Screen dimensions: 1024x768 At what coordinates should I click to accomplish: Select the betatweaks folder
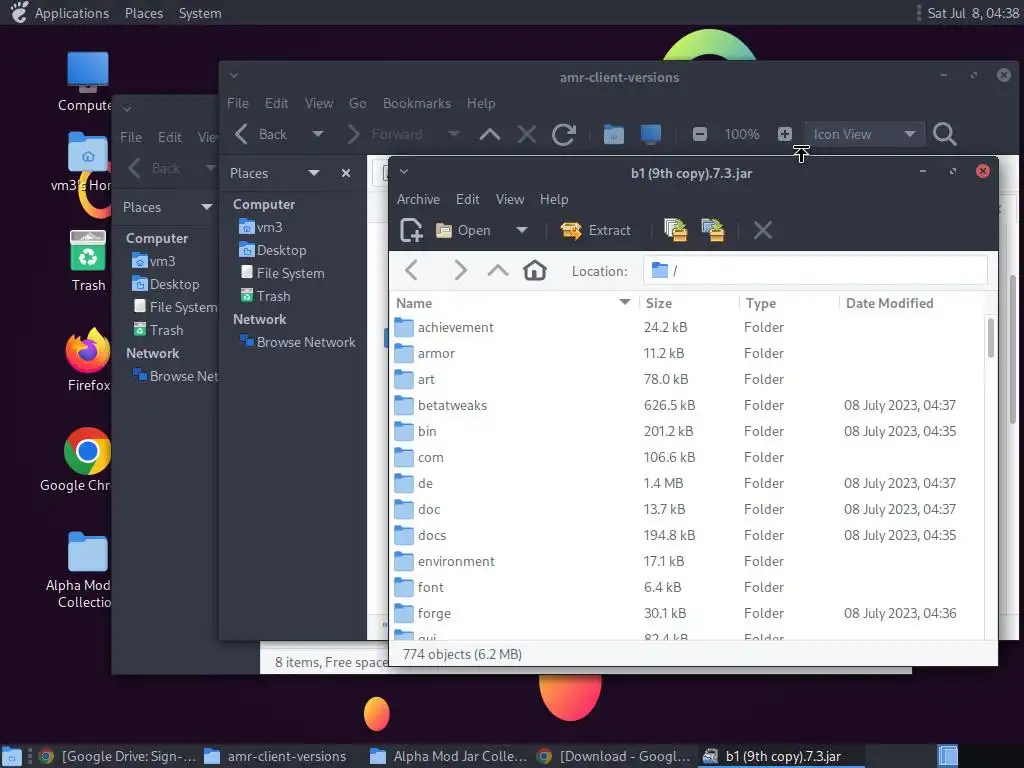(x=688, y=405)
